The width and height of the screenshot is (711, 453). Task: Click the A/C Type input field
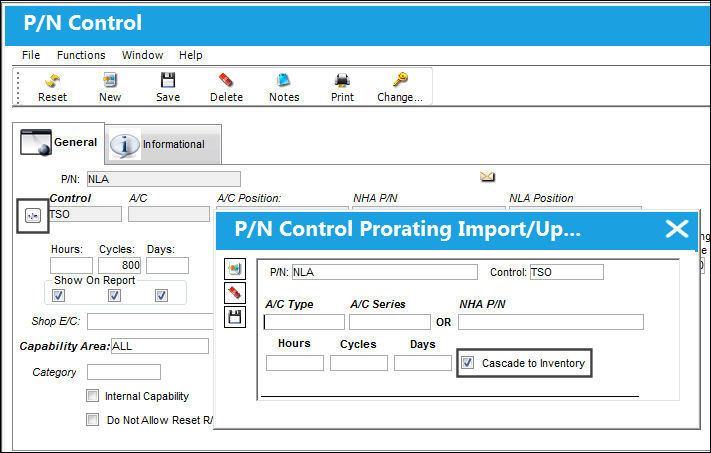pyautogui.click(x=304, y=322)
